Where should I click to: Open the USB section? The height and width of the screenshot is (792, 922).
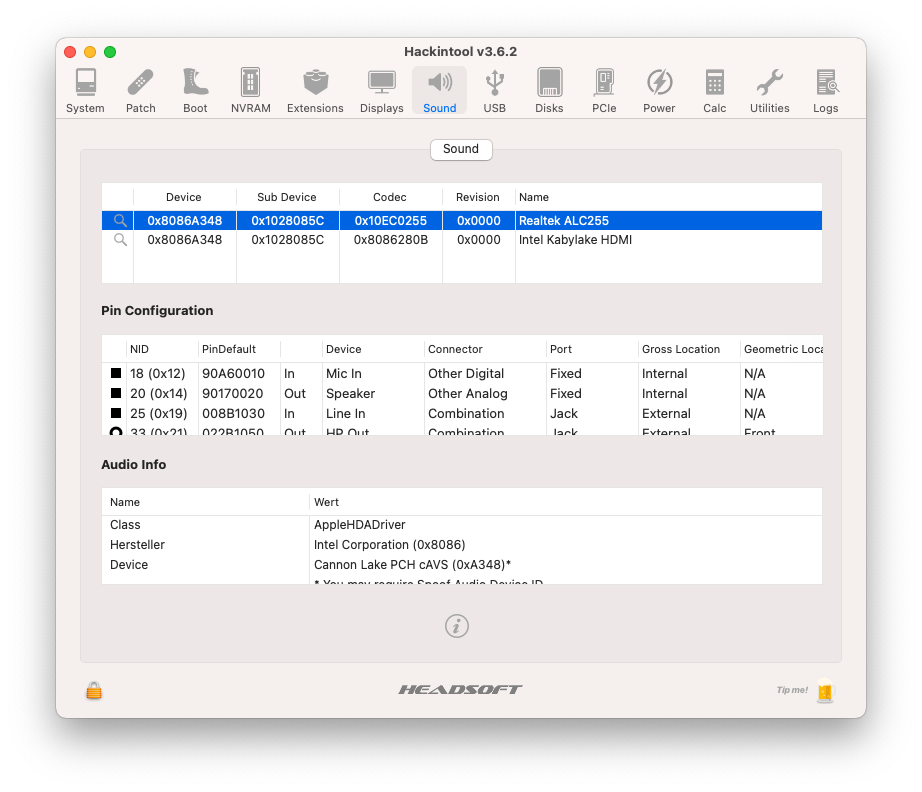494,91
